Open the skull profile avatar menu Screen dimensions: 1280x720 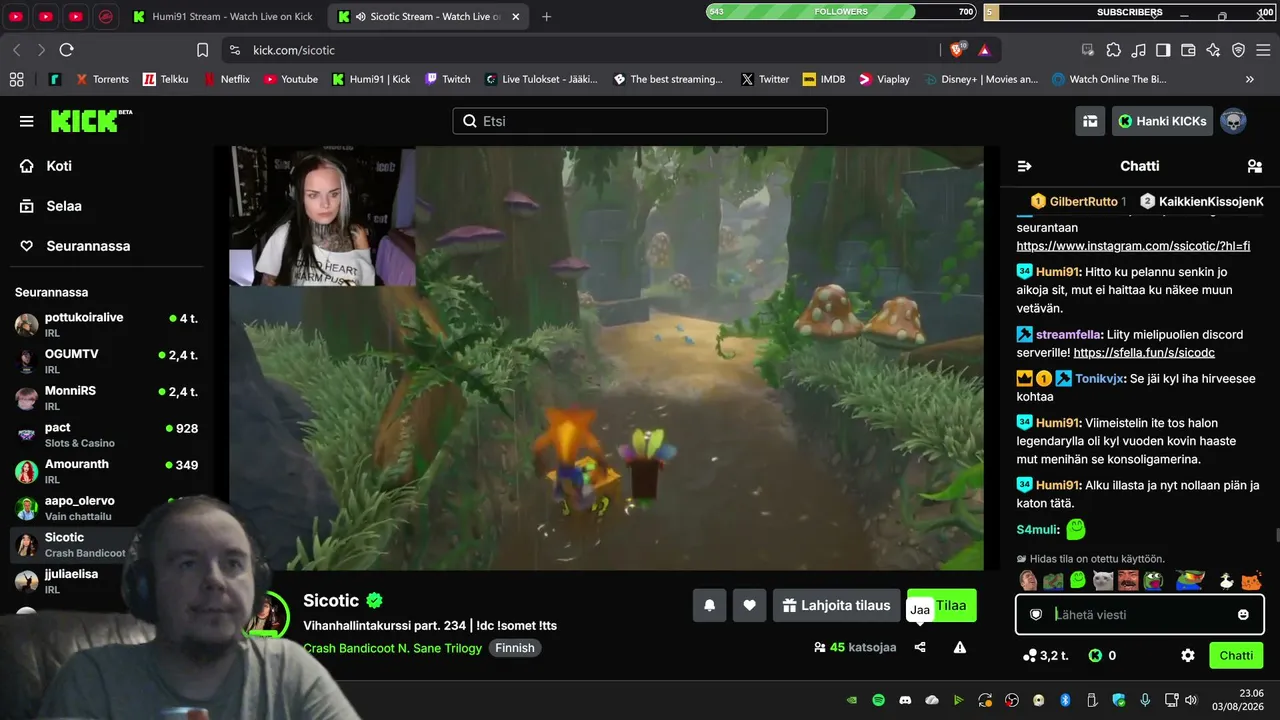pos(1233,121)
